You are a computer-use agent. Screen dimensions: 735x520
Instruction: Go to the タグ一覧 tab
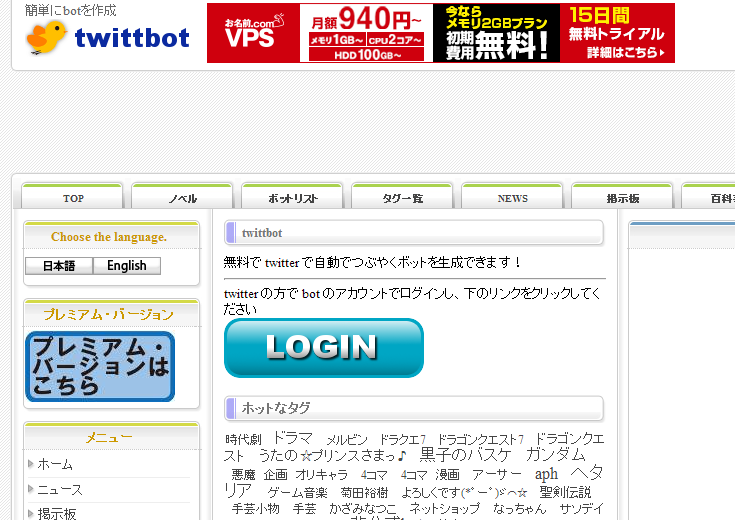pos(402,198)
